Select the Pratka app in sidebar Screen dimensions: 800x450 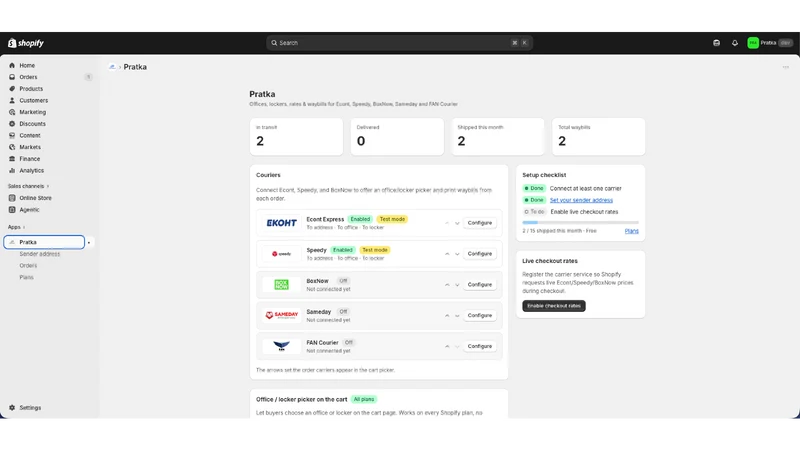[x=44, y=242]
